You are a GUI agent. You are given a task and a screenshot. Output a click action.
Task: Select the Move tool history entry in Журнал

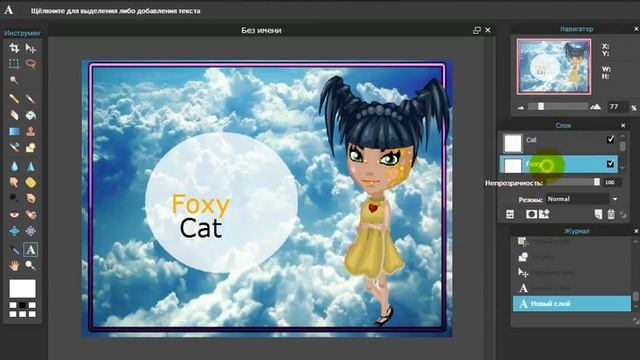click(571, 273)
